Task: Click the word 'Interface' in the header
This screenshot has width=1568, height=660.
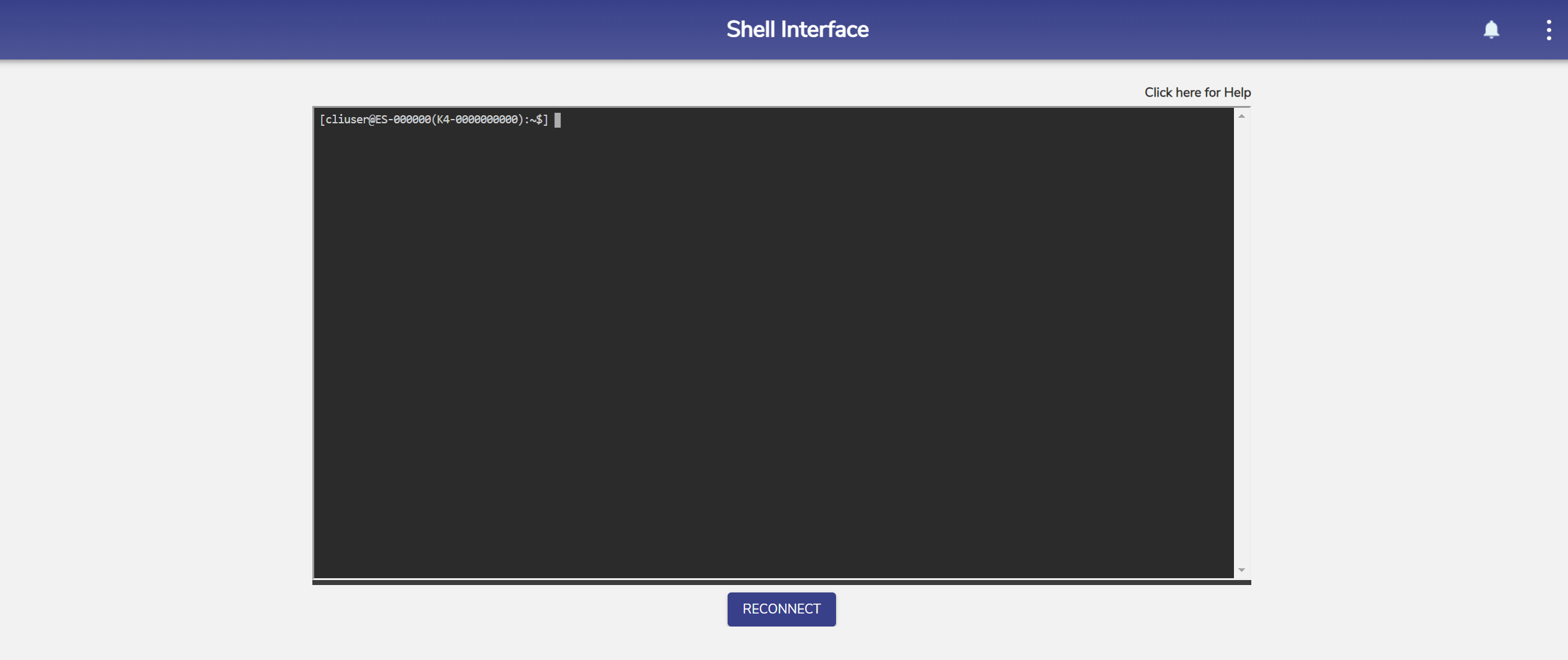Action: tap(824, 30)
